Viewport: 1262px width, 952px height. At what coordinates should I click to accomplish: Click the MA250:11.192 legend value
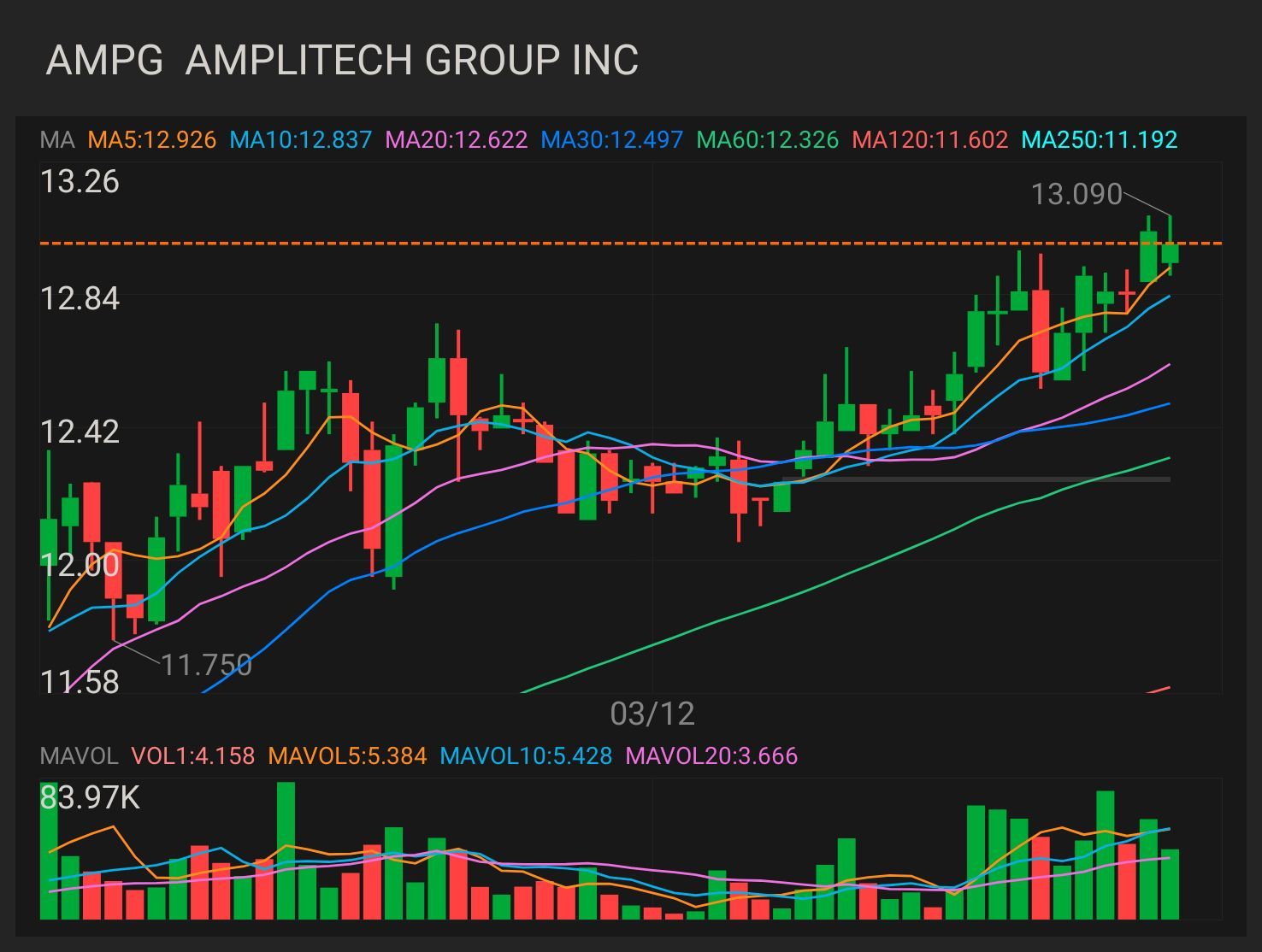1100,139
